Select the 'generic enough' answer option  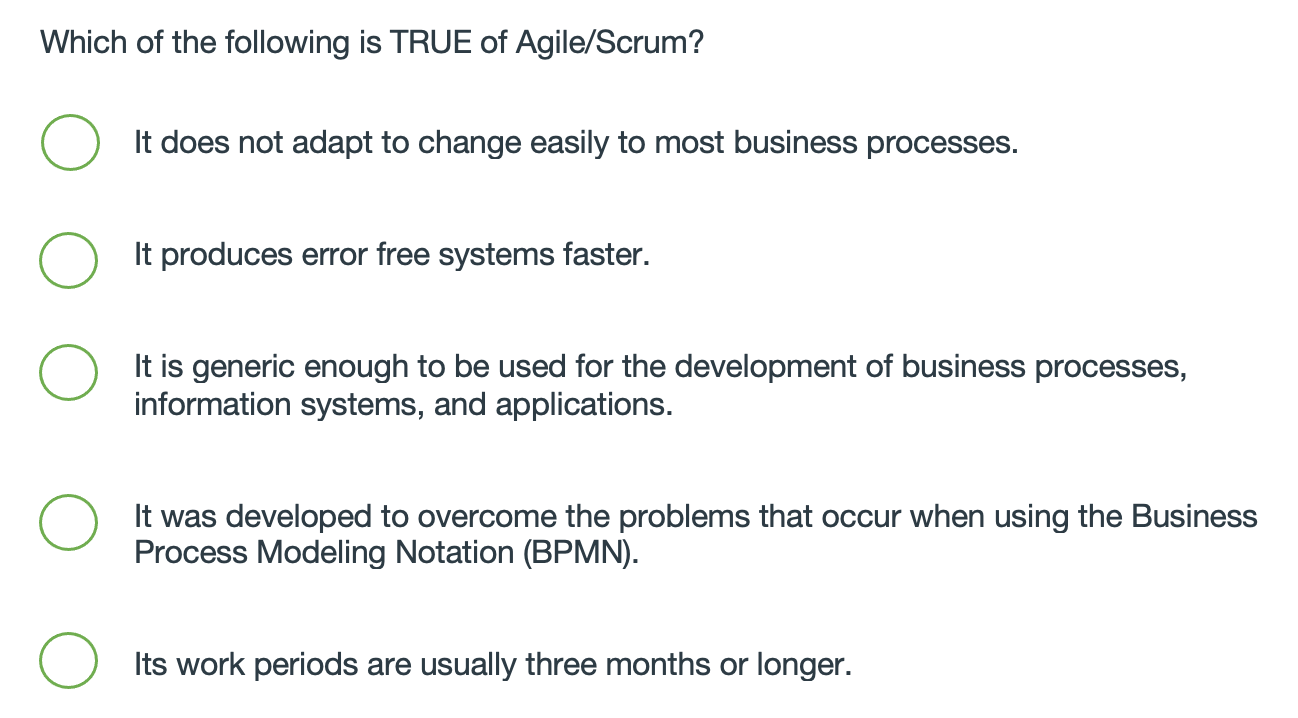coord(68,372)
